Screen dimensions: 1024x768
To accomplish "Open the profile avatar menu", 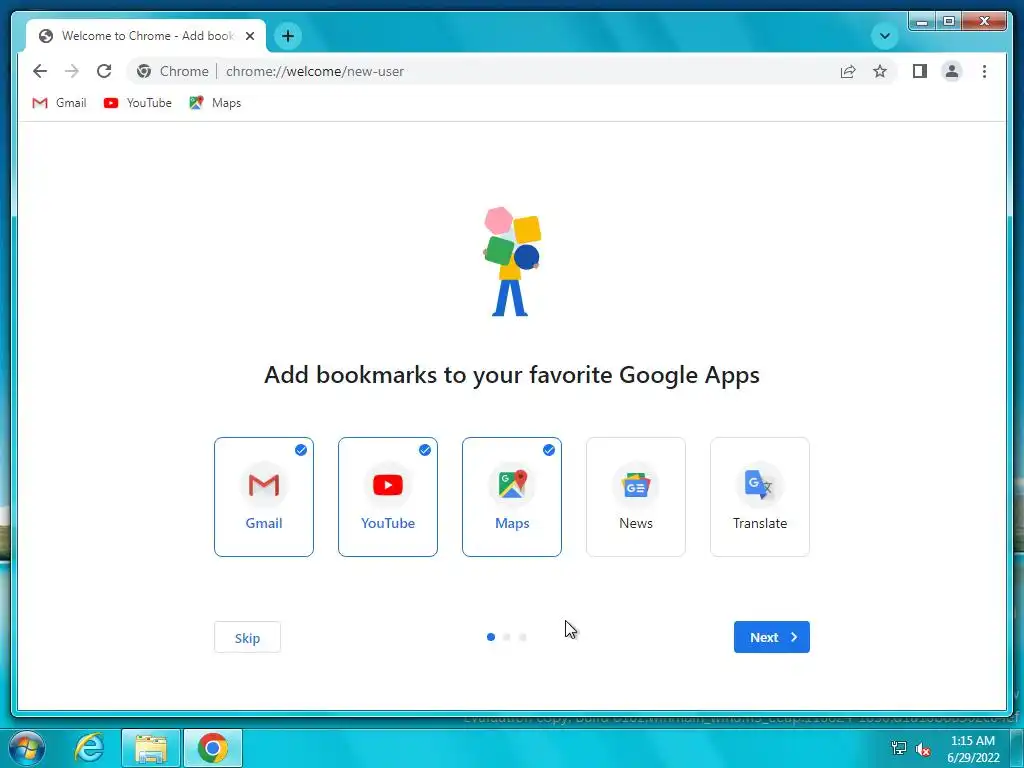I will 952,71.
